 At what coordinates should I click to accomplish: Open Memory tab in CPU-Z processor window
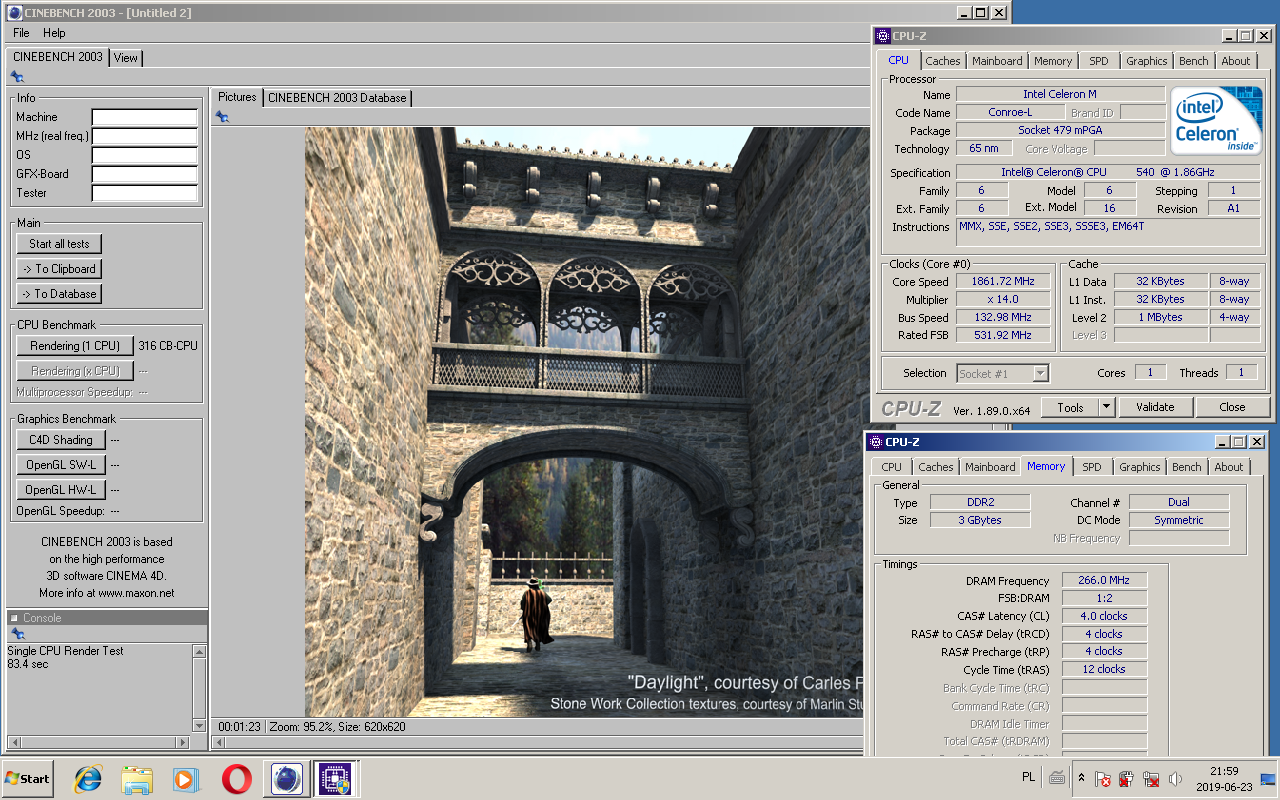click(1053, 61)
